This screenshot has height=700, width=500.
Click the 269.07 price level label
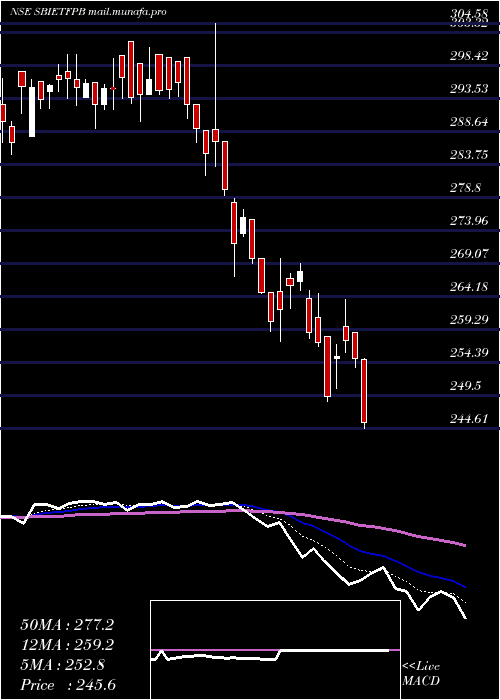[468, 254]
